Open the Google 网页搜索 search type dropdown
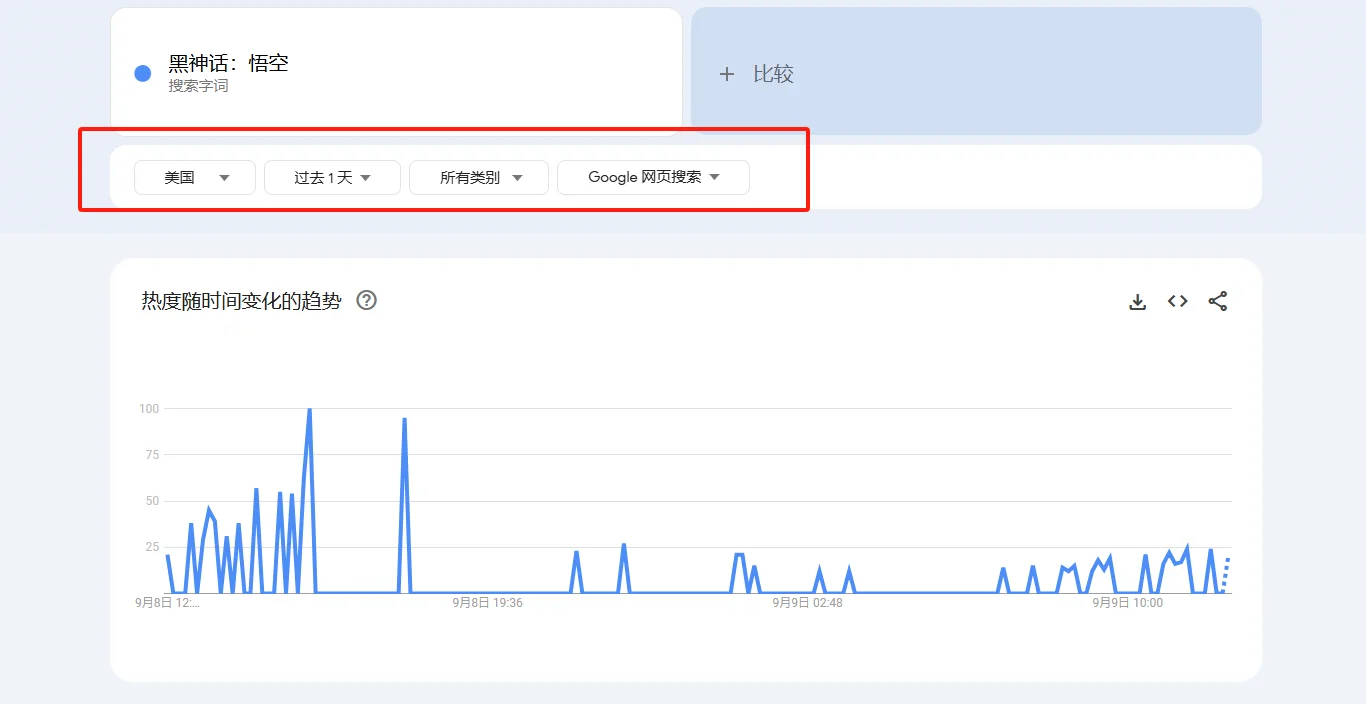 point(653,177)
